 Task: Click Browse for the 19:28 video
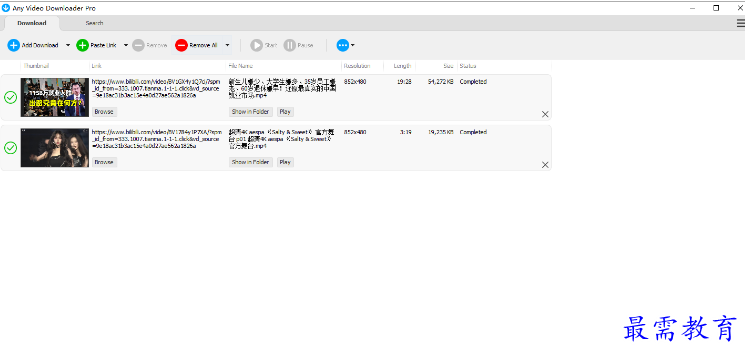104,112
